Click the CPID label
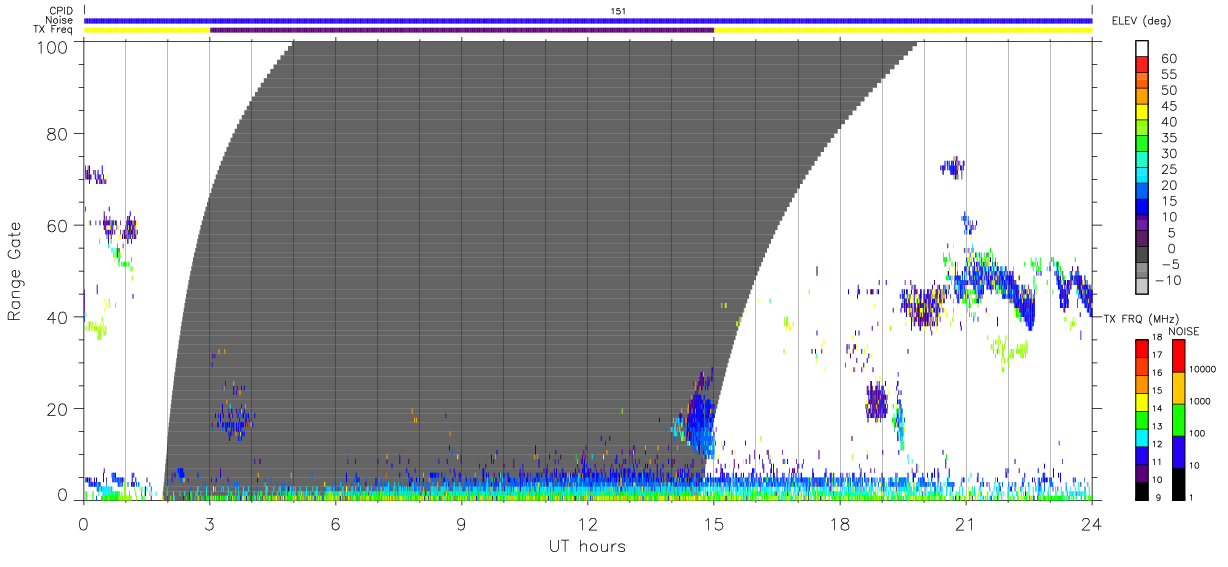Viewport: 1228px width, 567px height. point(60,11)
